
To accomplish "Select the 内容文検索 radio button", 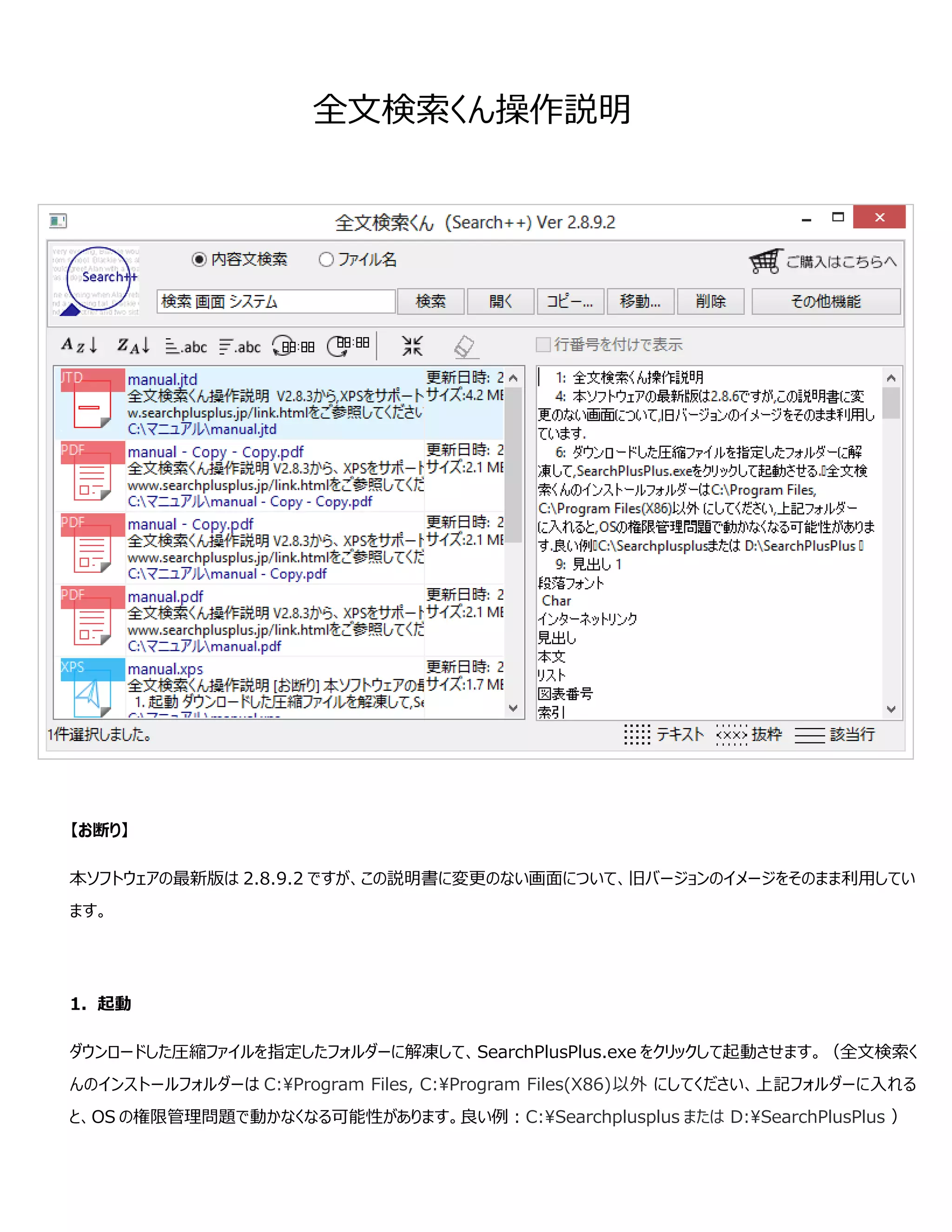I will coord(199,259).
